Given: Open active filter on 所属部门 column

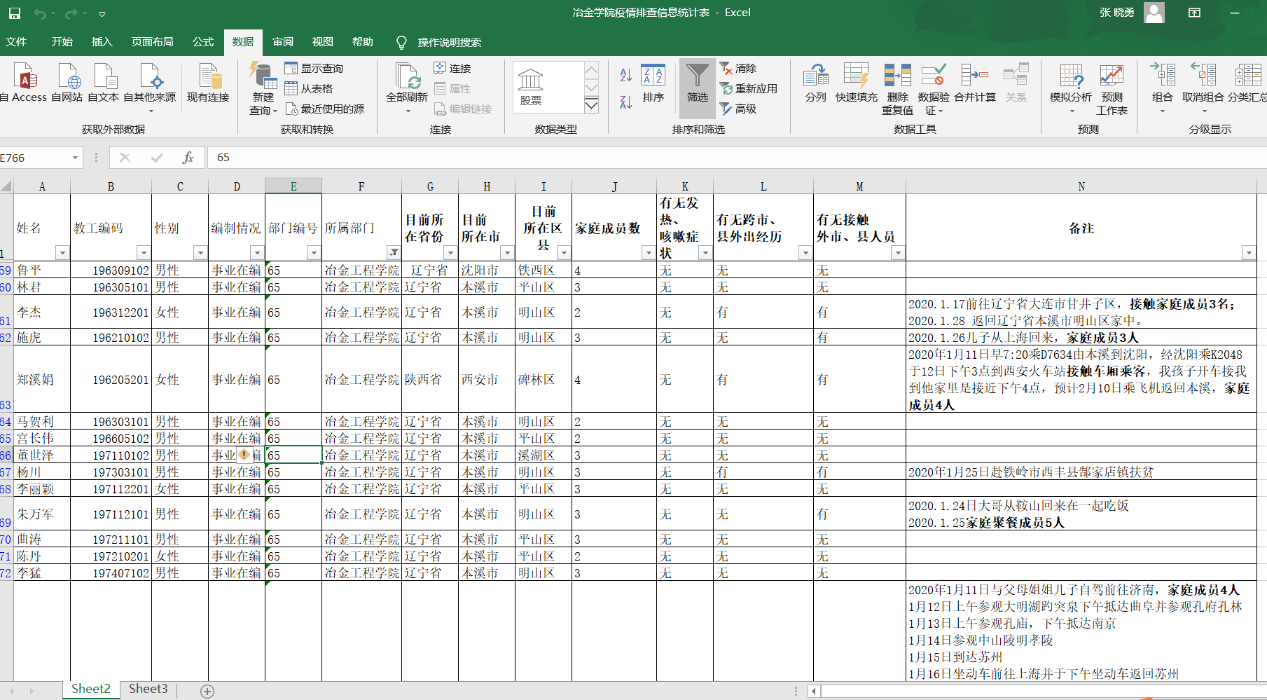Looking at the screenshot, I should 393,253.
